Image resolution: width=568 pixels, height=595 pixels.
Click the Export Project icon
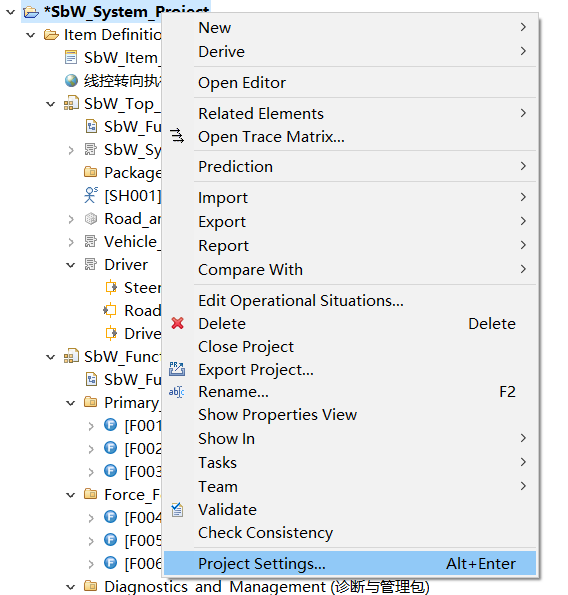(x=177, y=369)
